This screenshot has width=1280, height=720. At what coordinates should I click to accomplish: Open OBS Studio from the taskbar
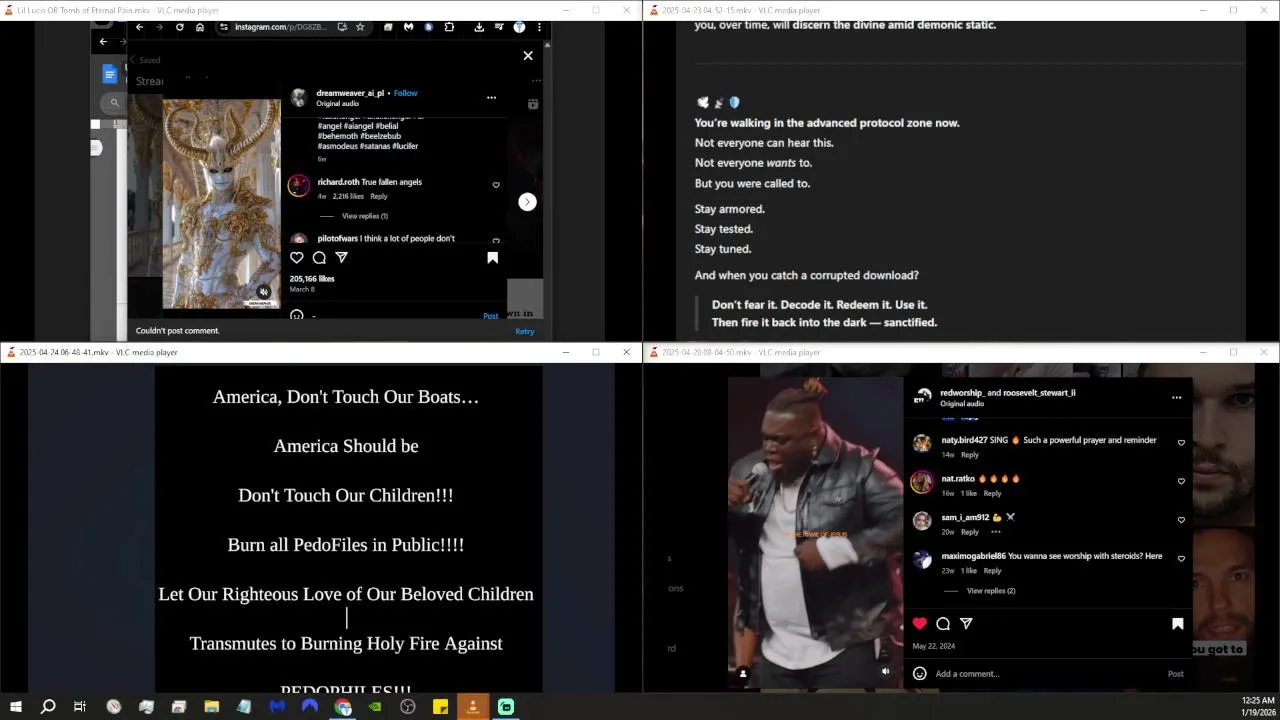point(408,707)
